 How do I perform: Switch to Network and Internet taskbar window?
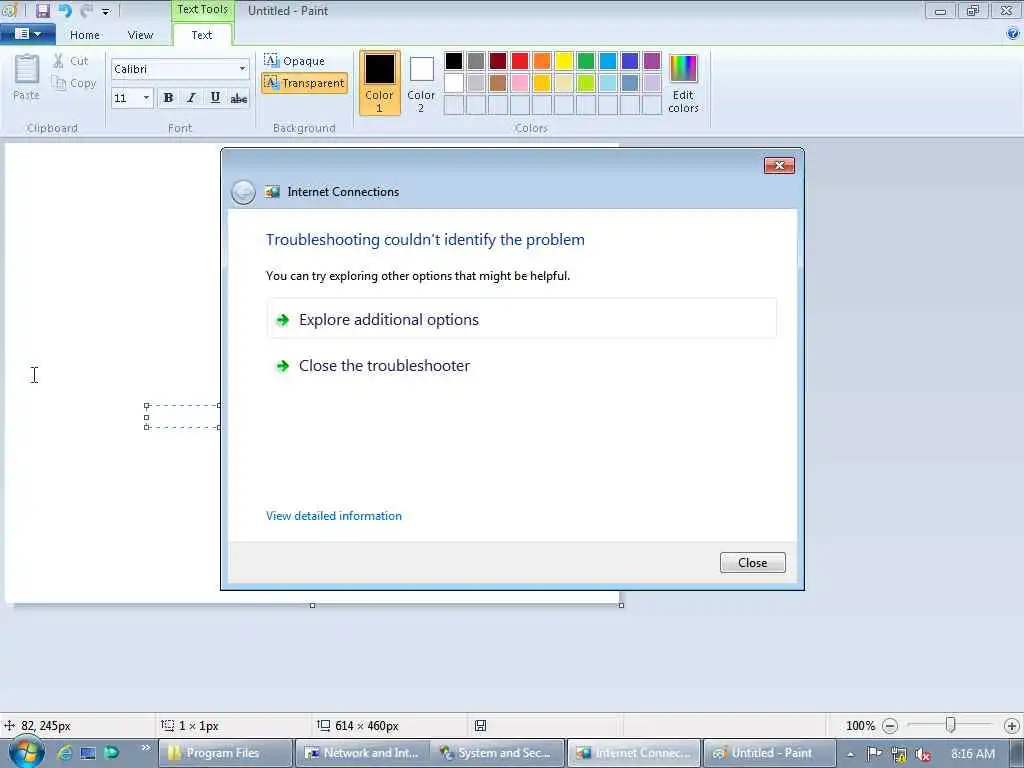(362, 753)
